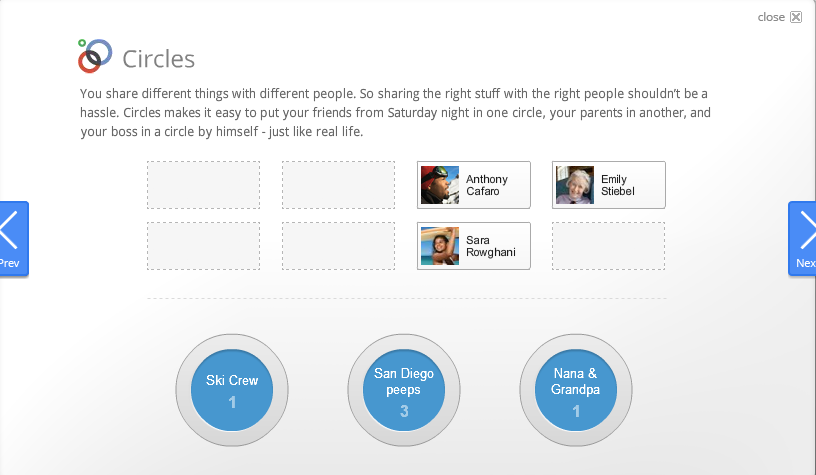Open the San Diego peeps circle
The height and width of the screenshot is (475, 816).
coord(404,390)
